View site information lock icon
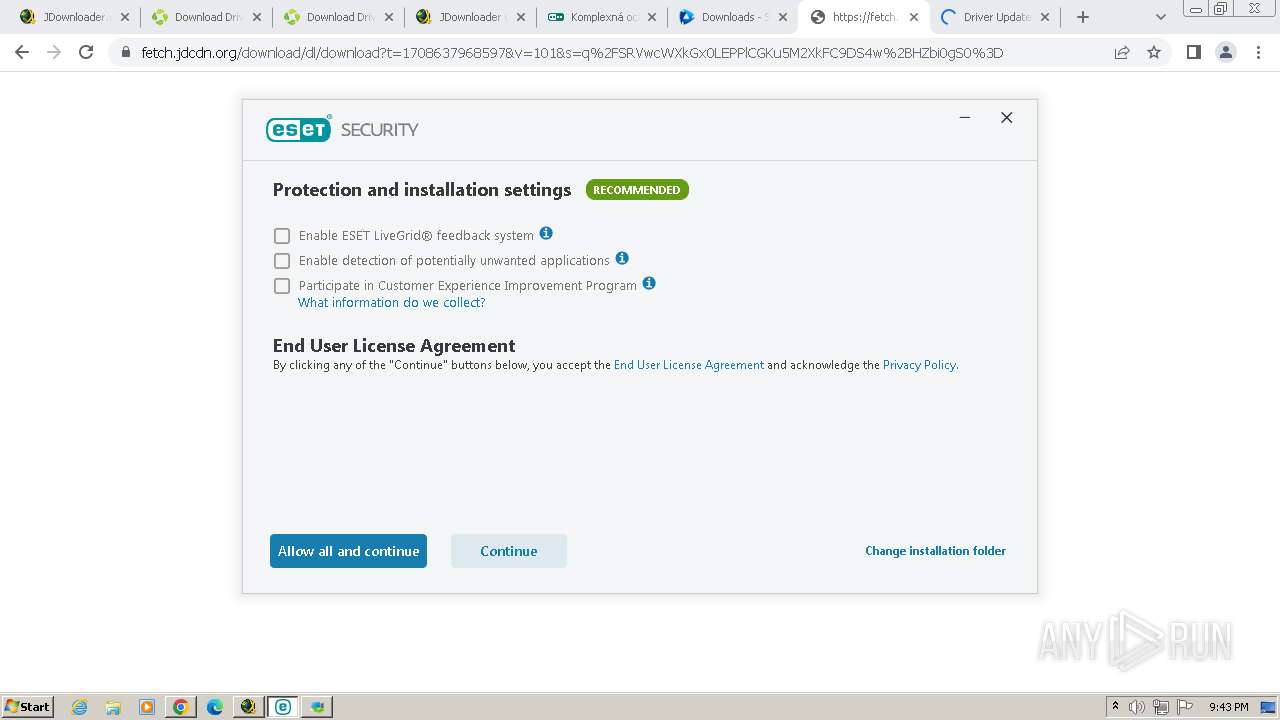 126,53
